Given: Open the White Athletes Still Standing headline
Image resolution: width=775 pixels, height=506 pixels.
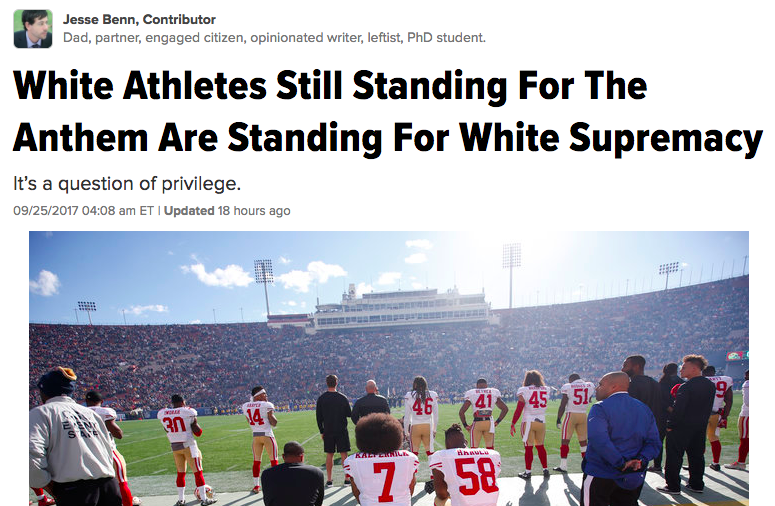Looking at the screenshot, I should point(388,112).
